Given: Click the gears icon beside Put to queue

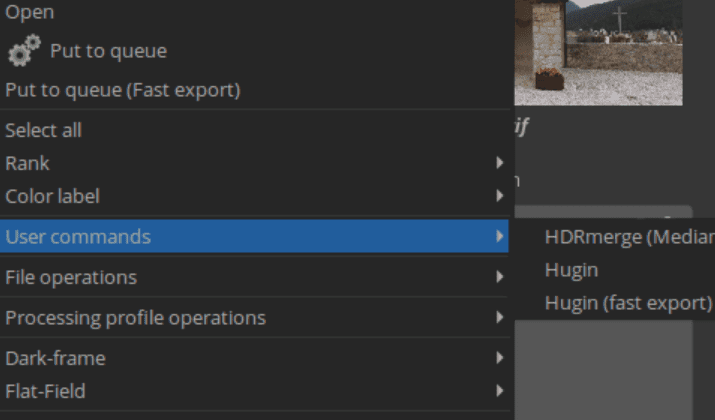Looking at the screenshot, I should click(24, 50).
